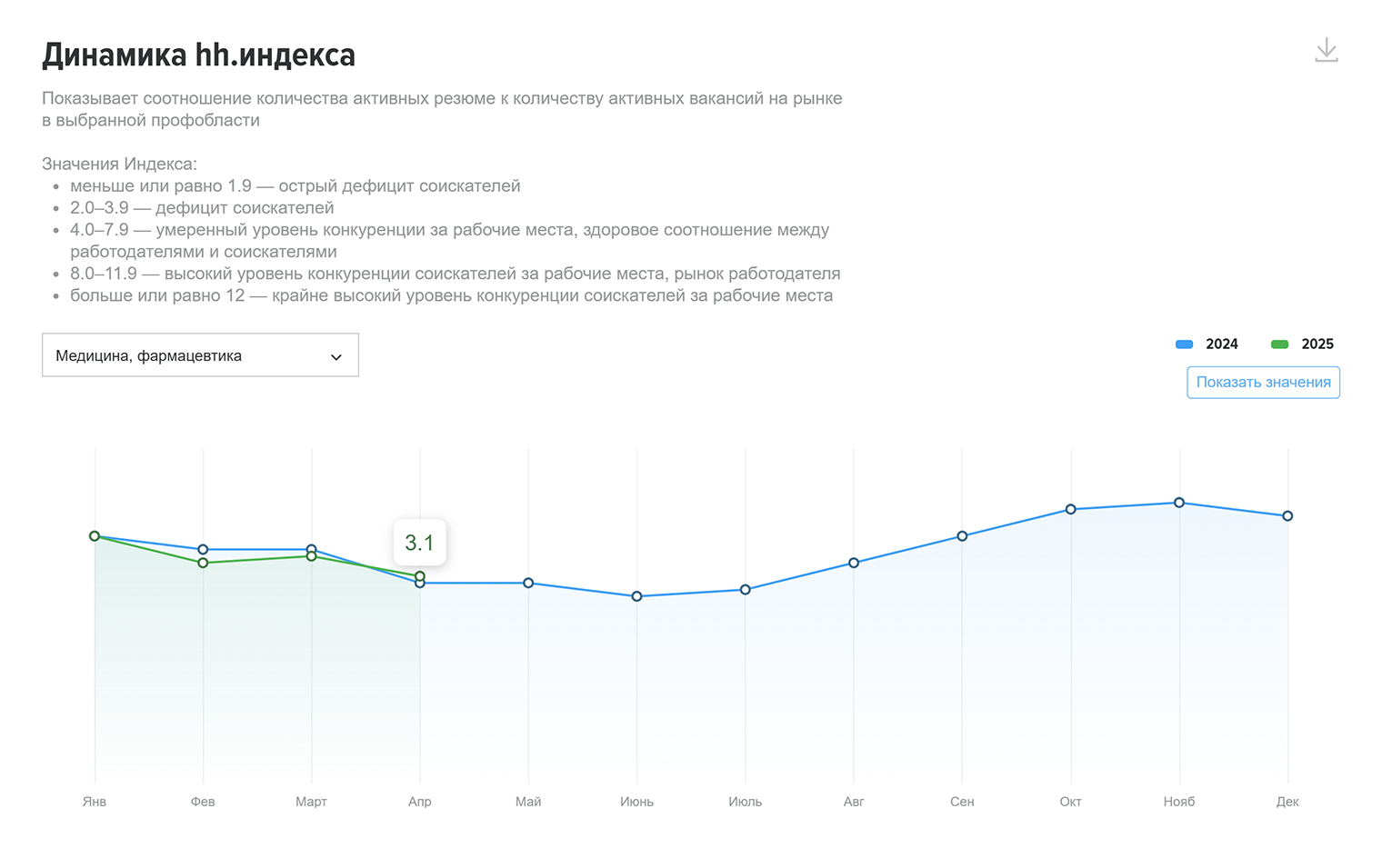Open the Медицина, фармацевтика dropdown
The height and width of the screenshot is (868, 1382).
click(200, 355)
